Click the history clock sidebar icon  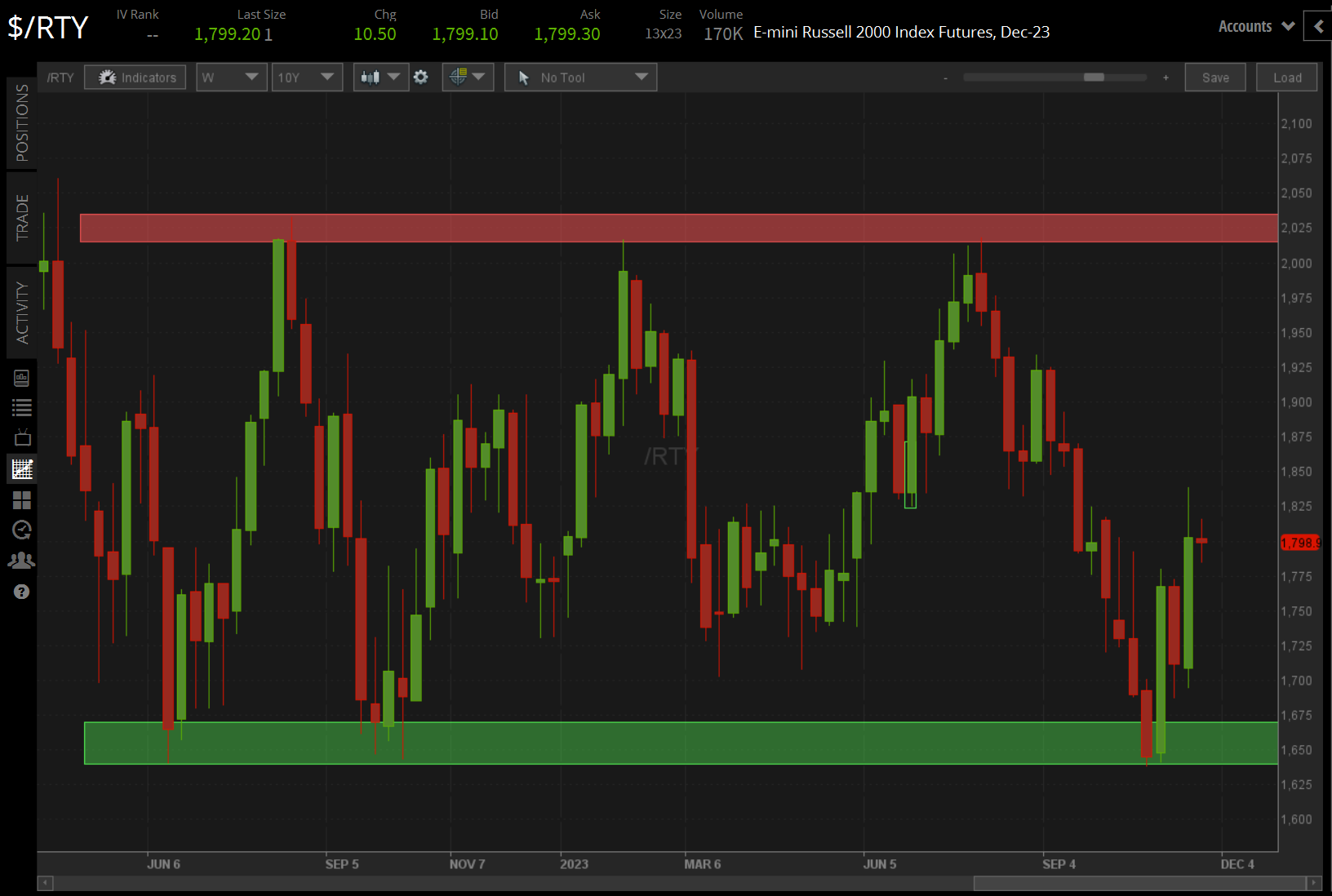[21, 530]
